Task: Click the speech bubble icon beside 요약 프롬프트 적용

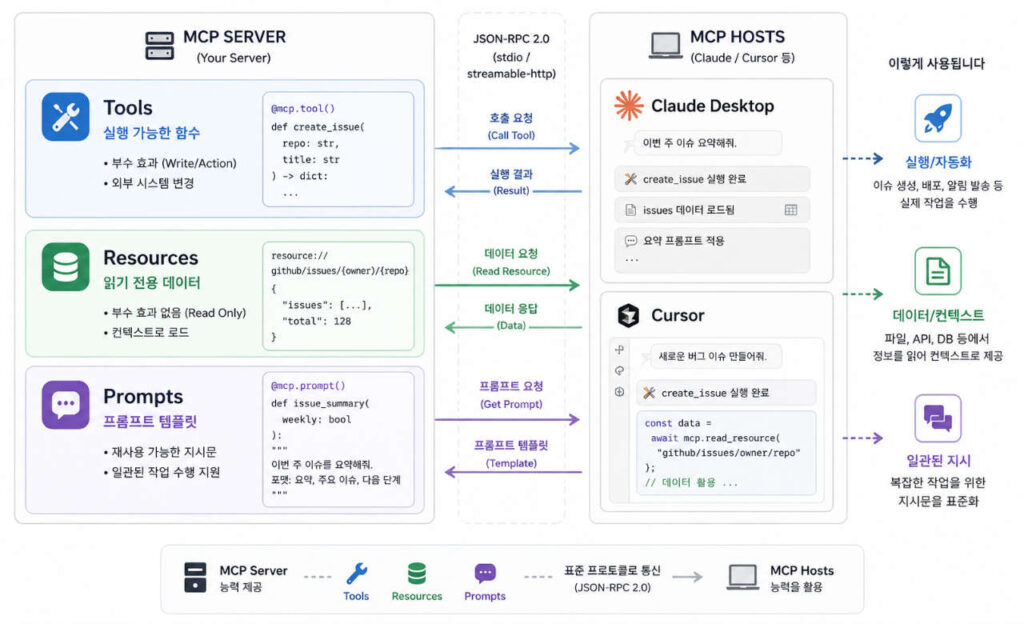Action: pyautogui.click(x=630, y=241)
